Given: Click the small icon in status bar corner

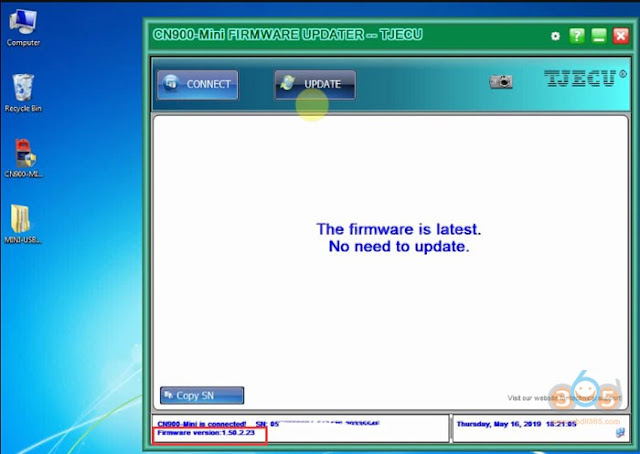Looking at the screenshot, I should (x=620, y=433).
